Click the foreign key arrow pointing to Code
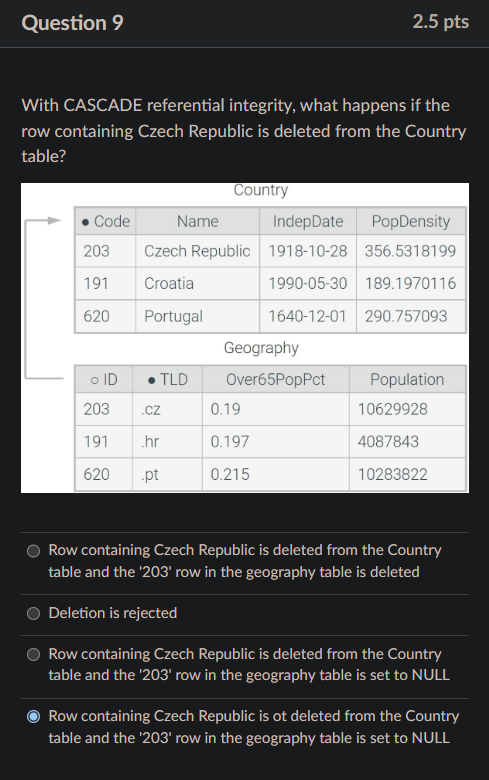 click(x=43, y=221)
